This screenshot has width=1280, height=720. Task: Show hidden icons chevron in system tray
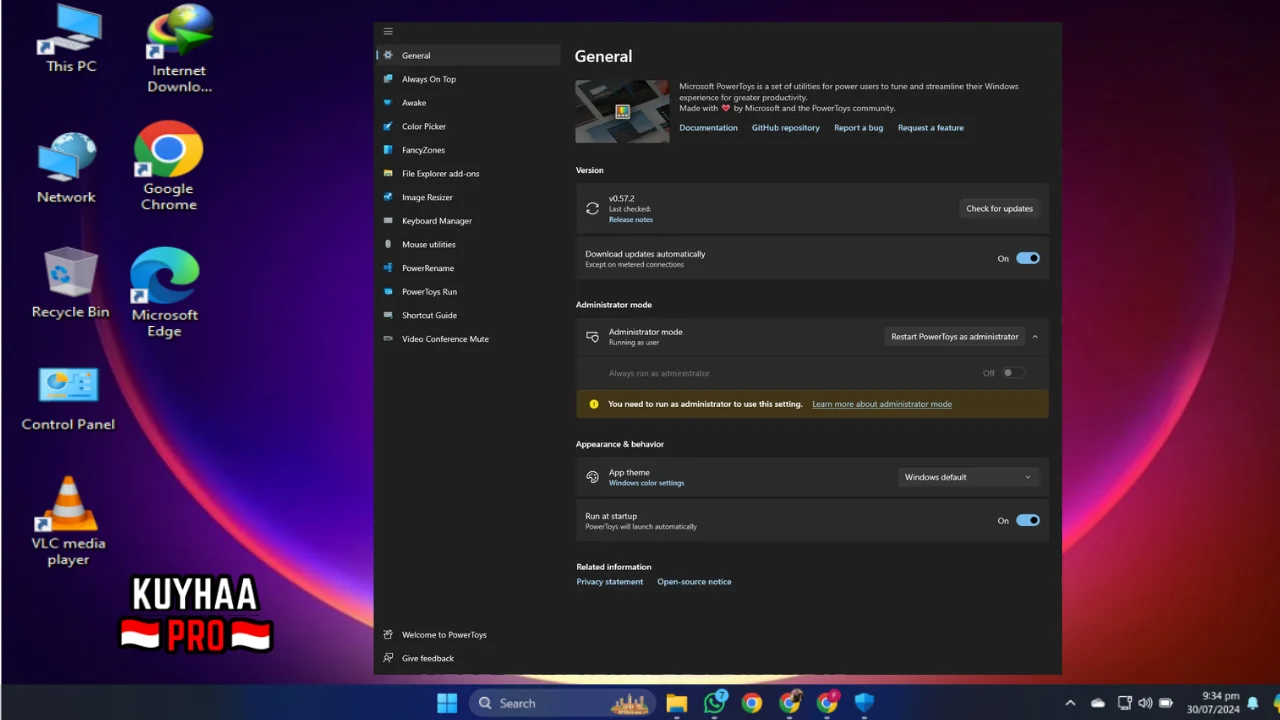tap(1071, 703)
